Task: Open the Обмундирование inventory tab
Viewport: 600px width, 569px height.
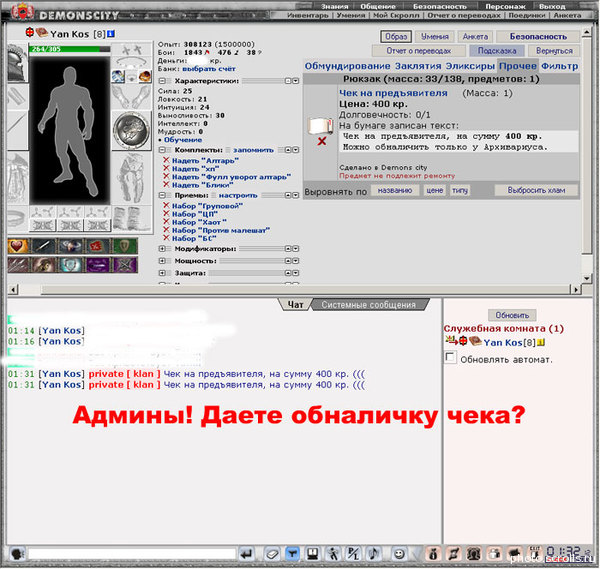Action: [347, 66]
